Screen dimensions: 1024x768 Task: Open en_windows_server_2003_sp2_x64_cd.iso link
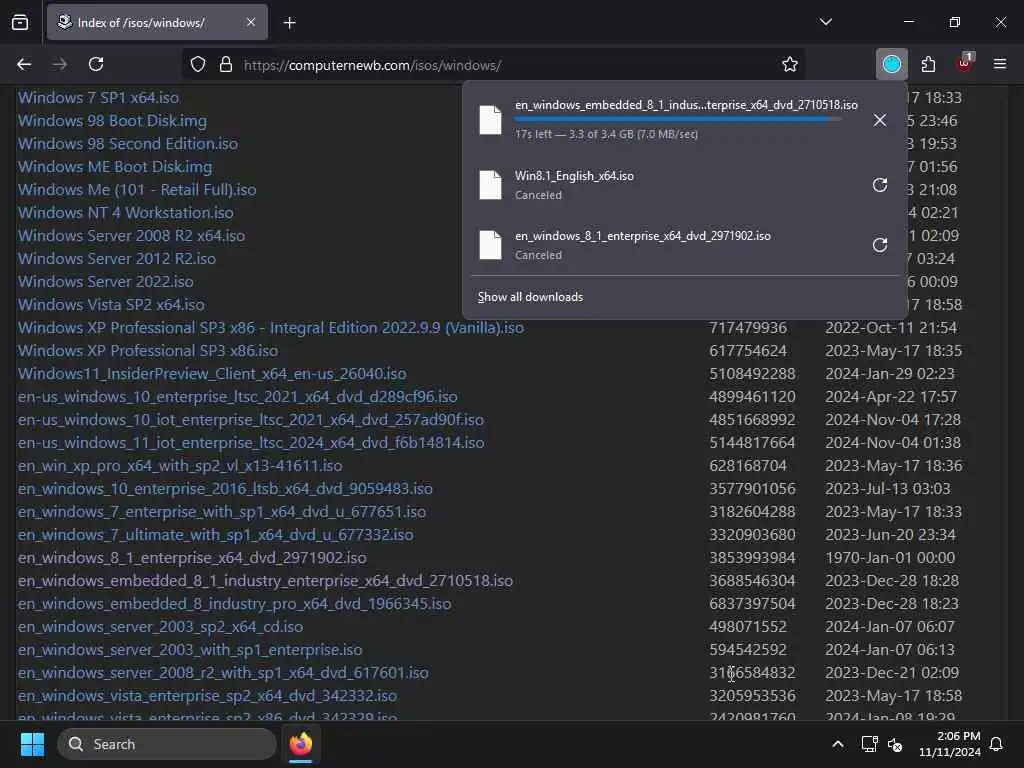click(x=161, y=627)
